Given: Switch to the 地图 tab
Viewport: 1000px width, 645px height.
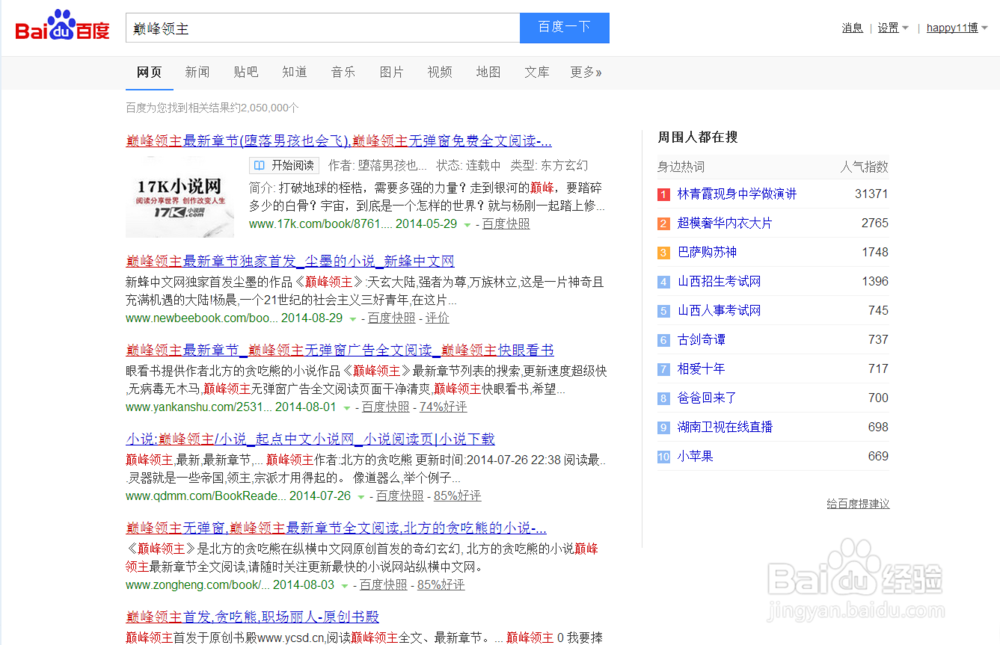Looking at the screenshot, I should 489,72.
